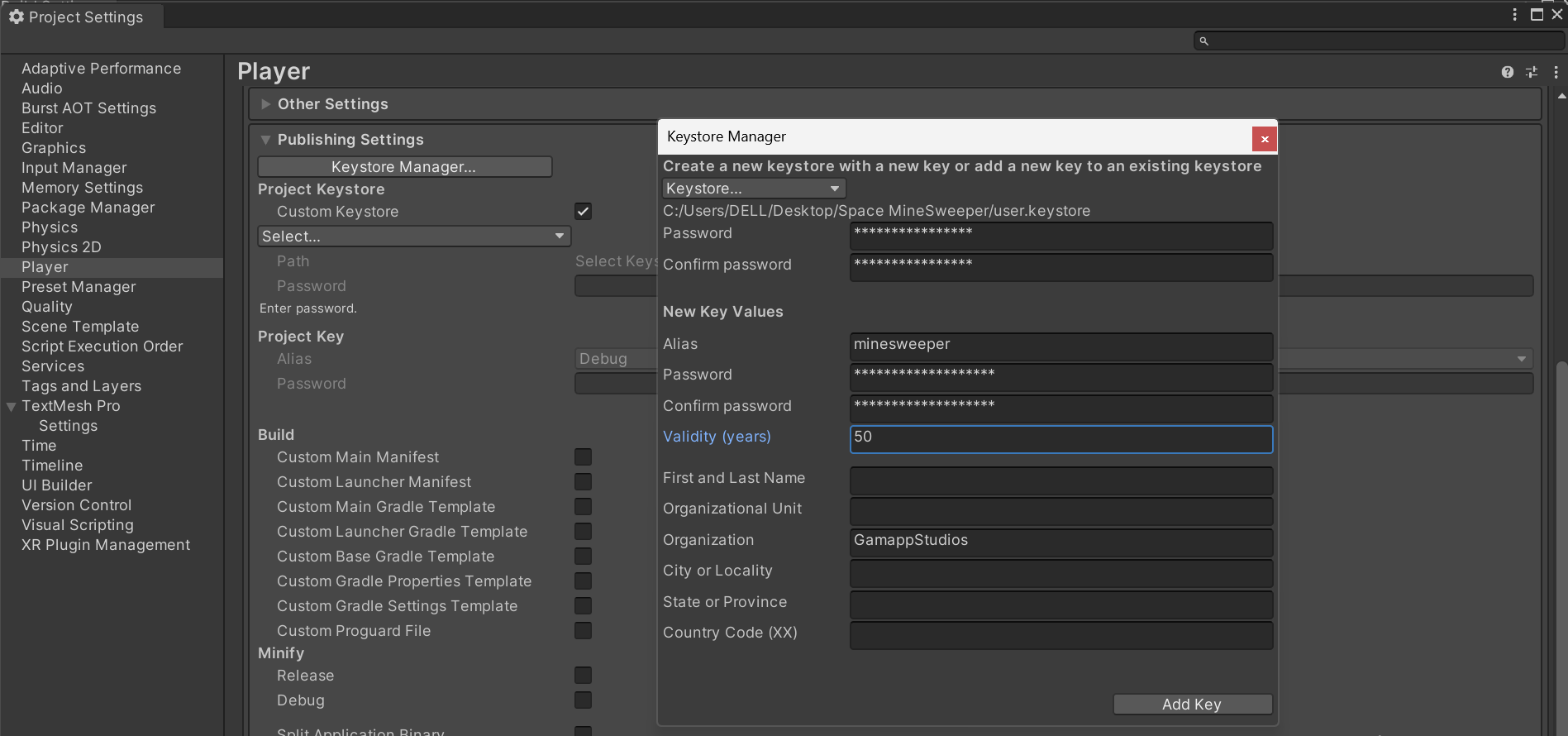The width and height of the screenshot is (1568, 736).
Task: Click the Project Settings window options menu
Action: point(1514,15)
